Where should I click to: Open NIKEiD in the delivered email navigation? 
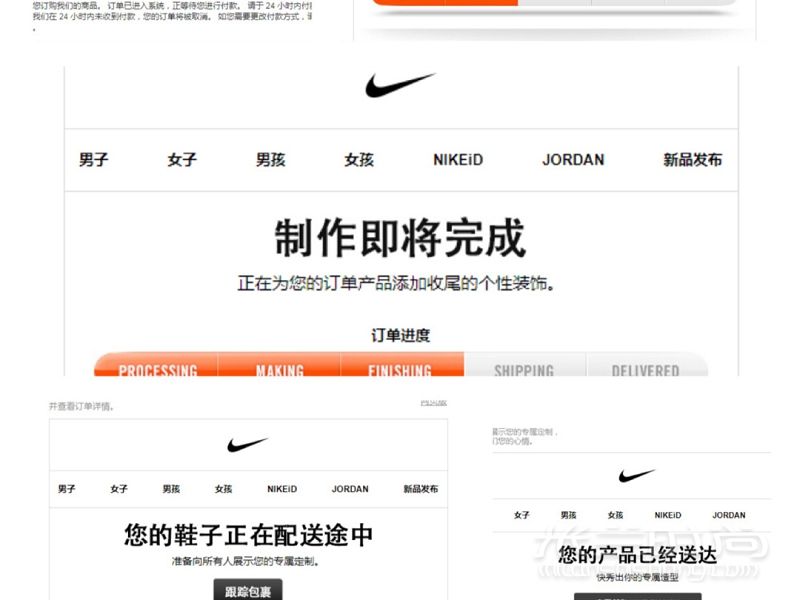pyautogui.click(x=668, y=515)
